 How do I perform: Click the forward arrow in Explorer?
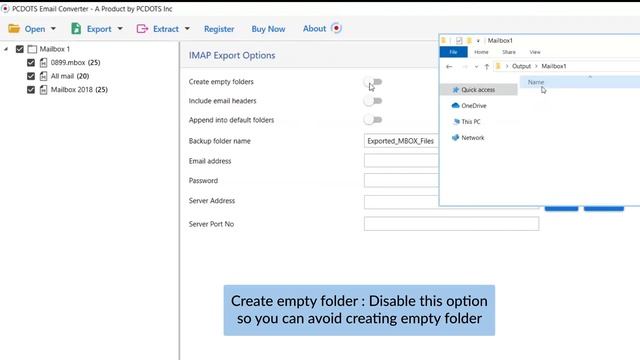click(464, 66)
